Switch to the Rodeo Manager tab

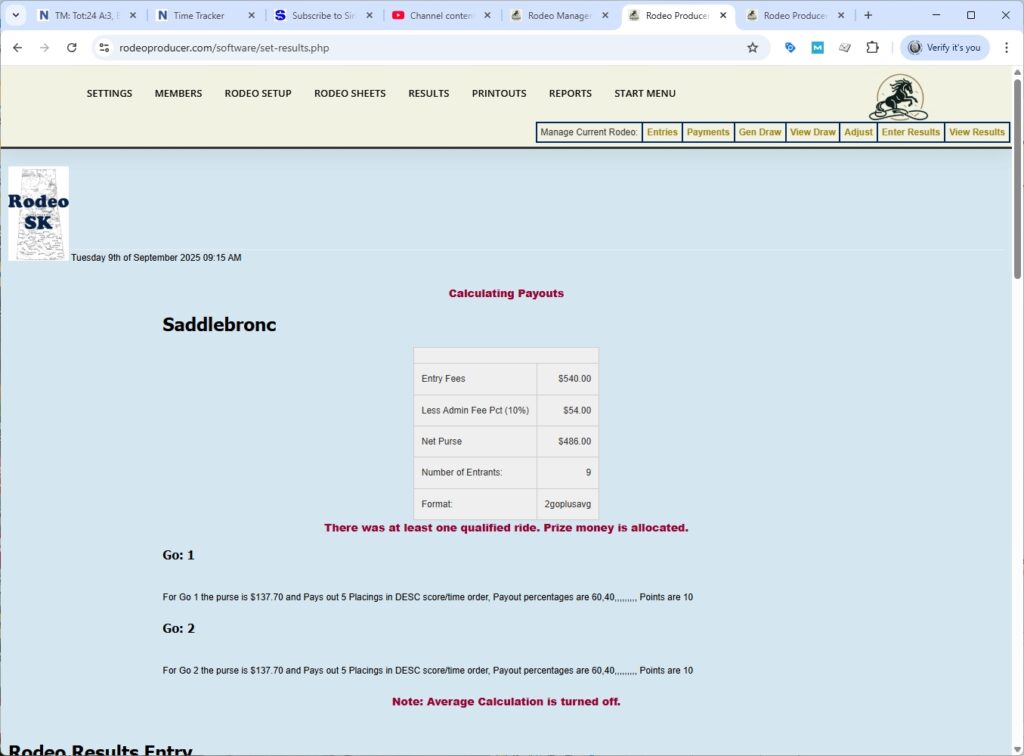coord(558,15)
